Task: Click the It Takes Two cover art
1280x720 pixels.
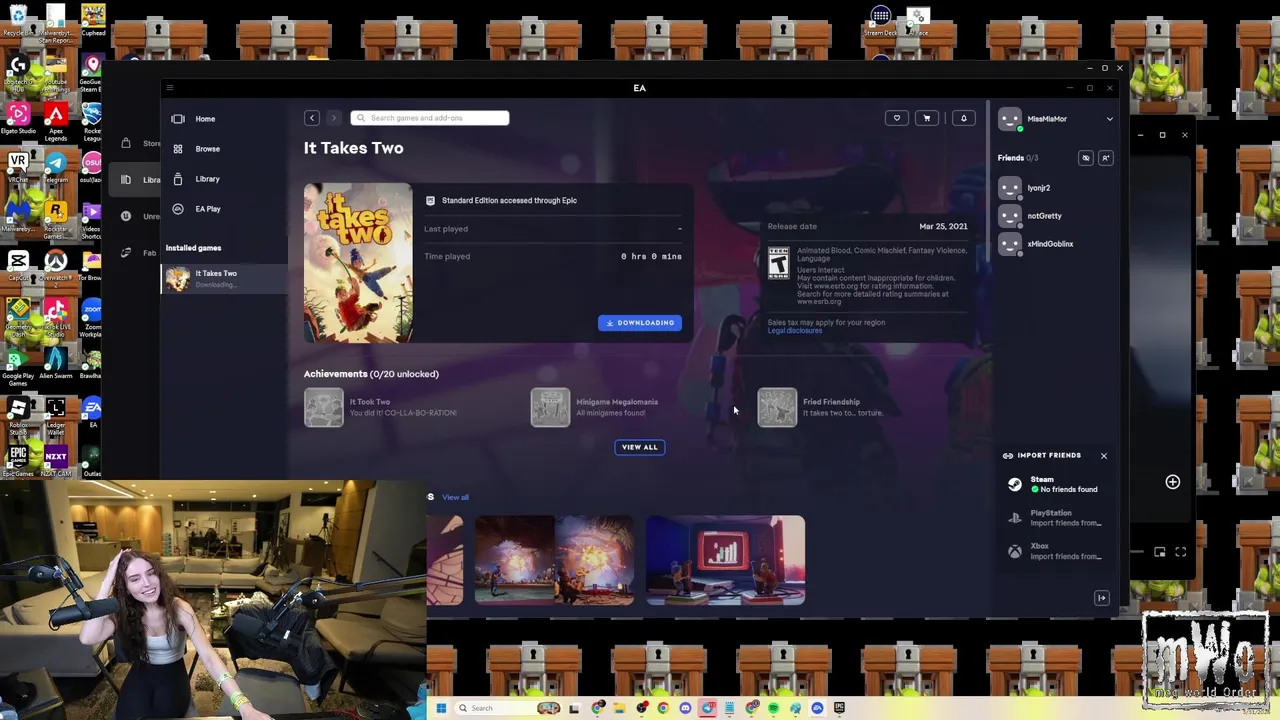Action: pos(358,263)
